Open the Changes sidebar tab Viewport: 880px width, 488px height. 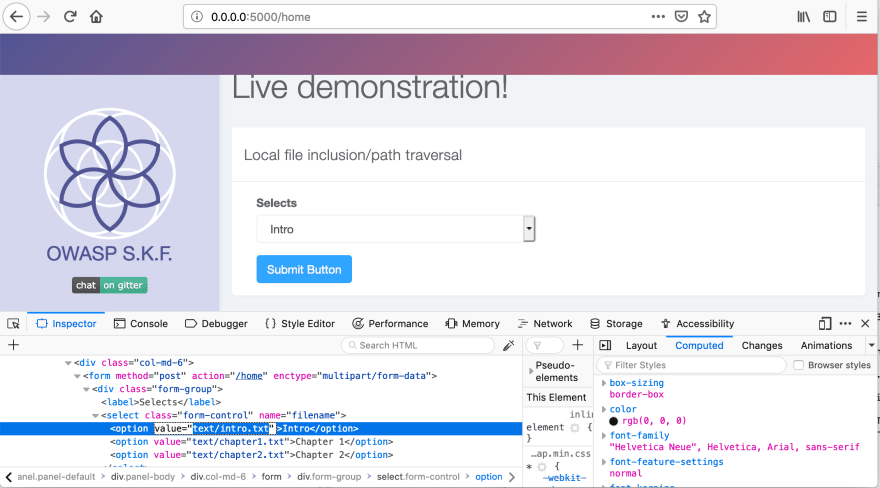[x=762, y=346]
